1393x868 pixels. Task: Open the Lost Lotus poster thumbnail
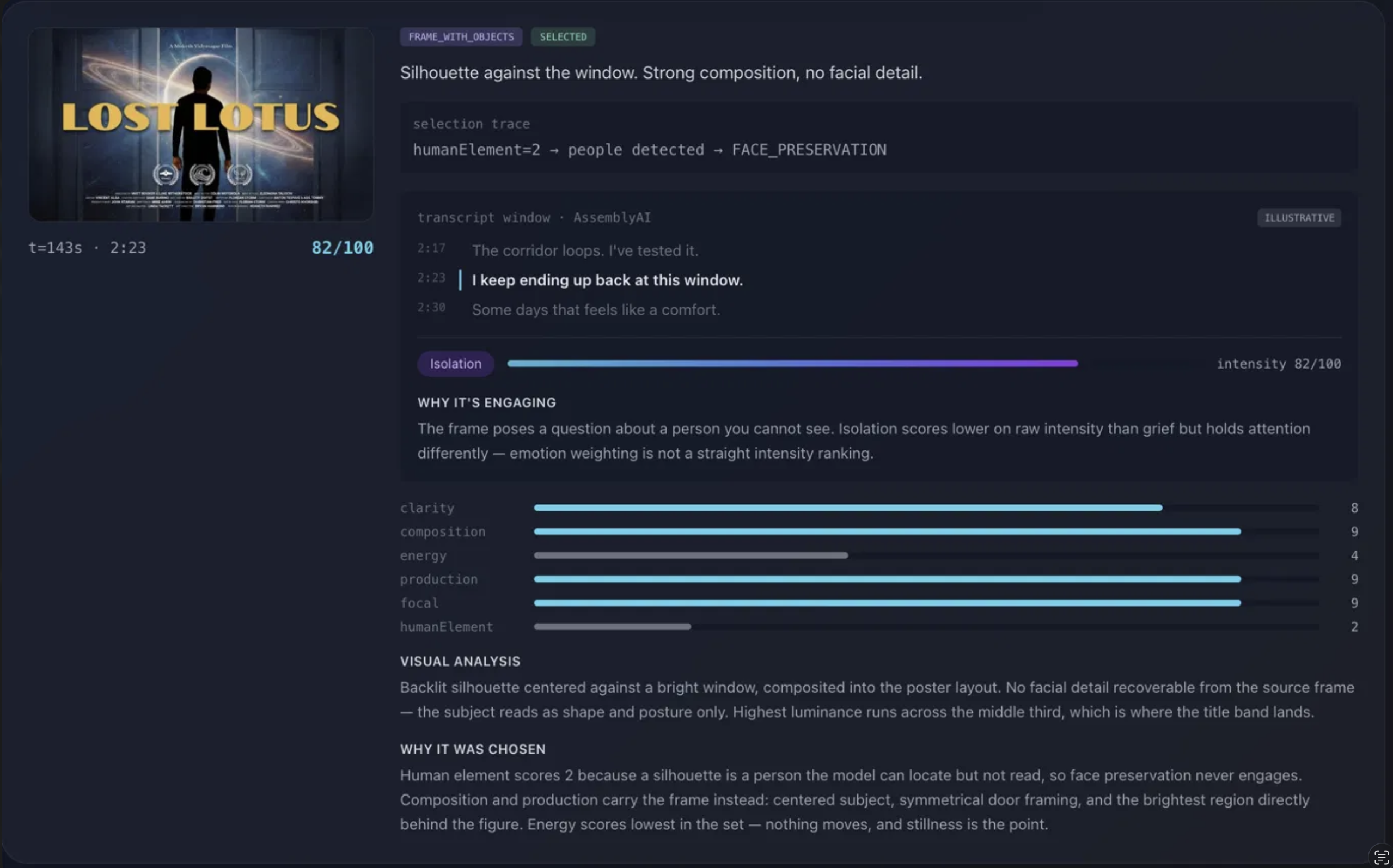201,124
